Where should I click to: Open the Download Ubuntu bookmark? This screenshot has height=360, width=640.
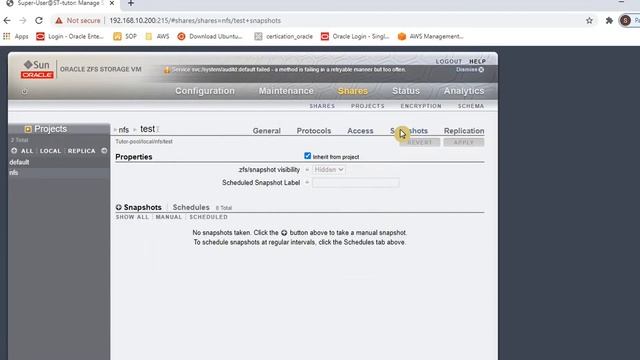pyautogui.click(x=210, y=36)
